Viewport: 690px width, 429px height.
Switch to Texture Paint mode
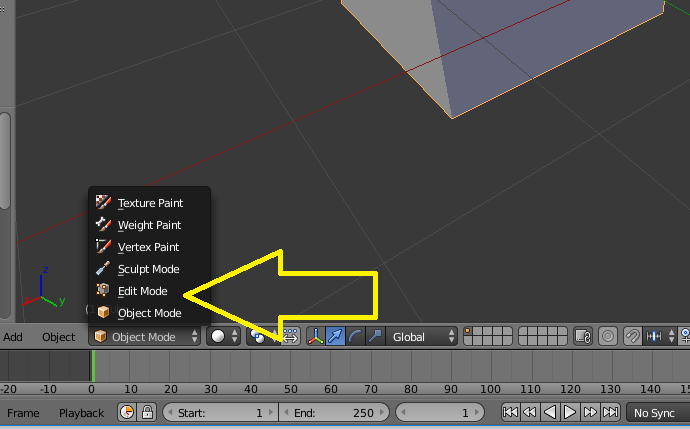pos(149,203)
